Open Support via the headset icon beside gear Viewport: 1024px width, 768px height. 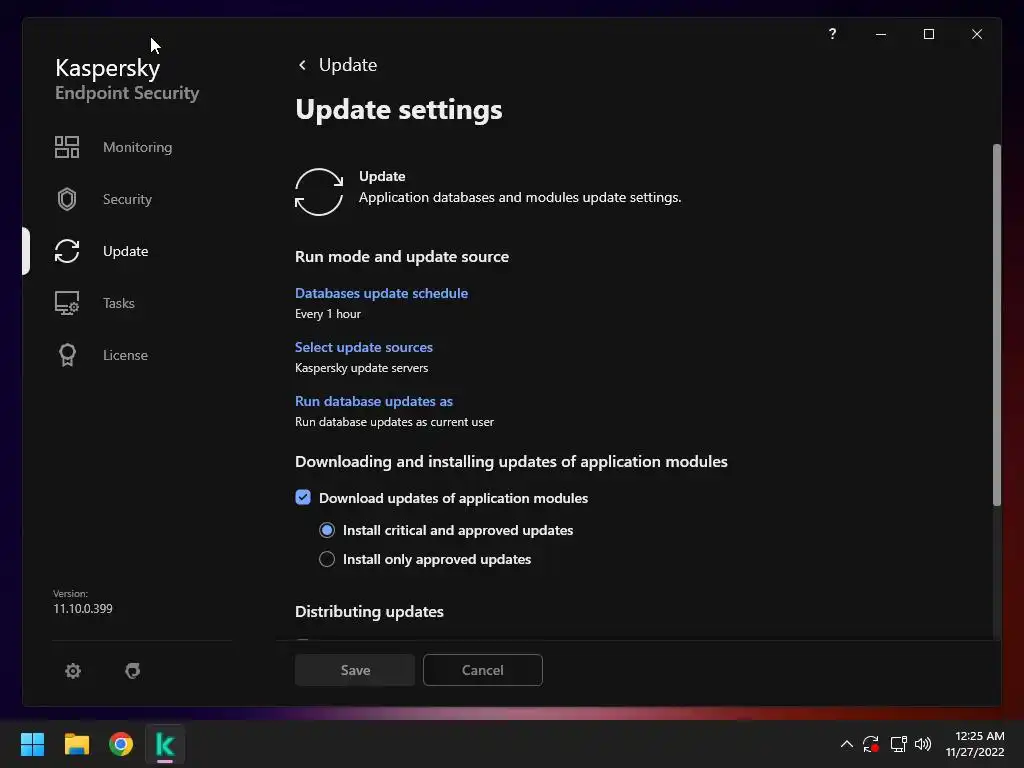click(x=133, y=671)
